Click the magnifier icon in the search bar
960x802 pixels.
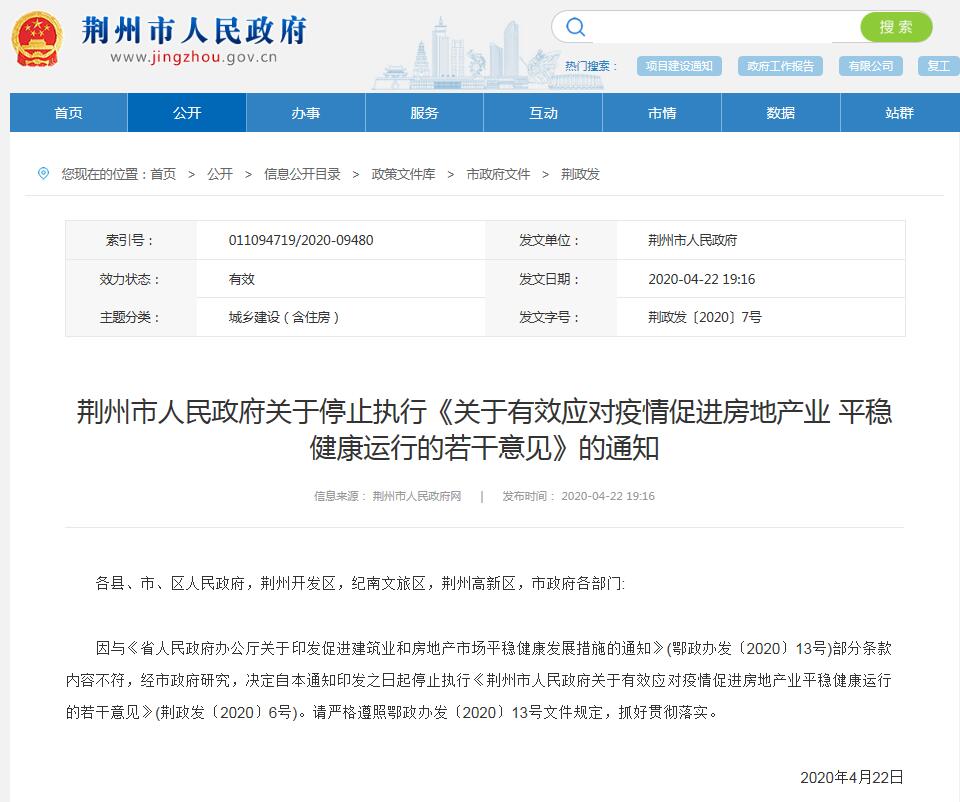pyautogui.click(x=575, y=27)
